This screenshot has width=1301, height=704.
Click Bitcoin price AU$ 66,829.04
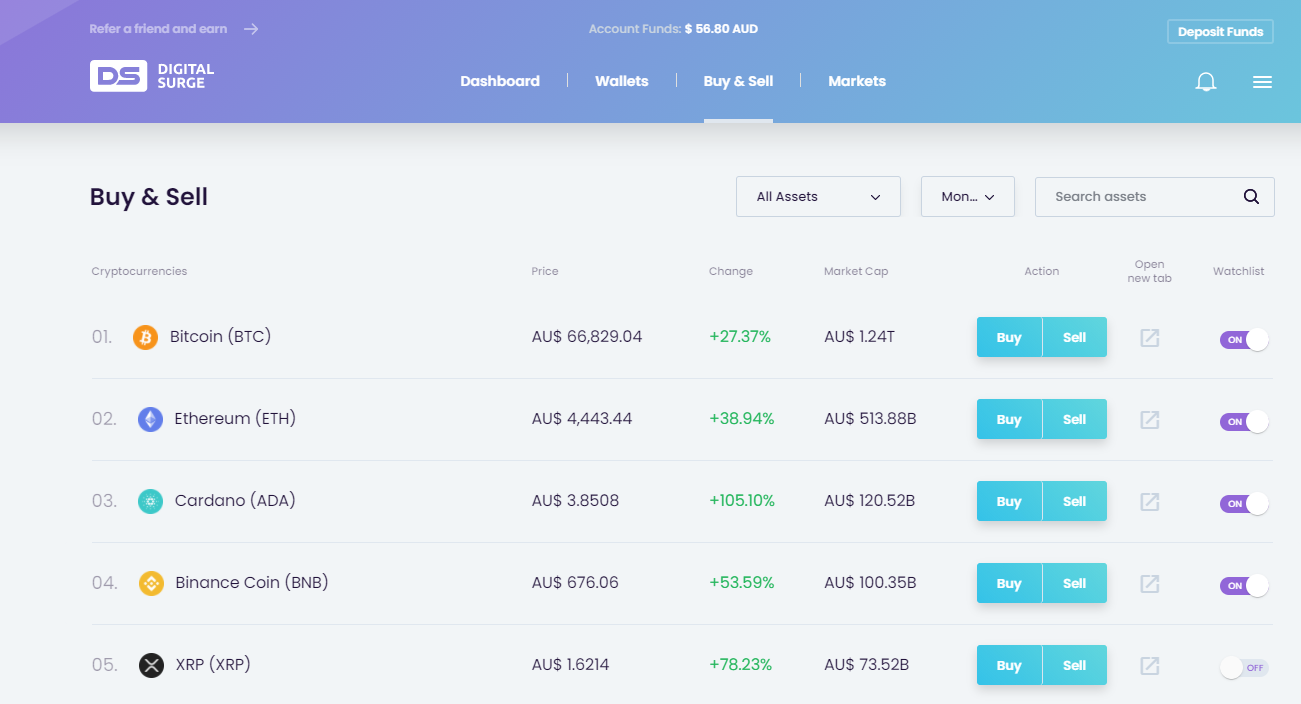click(587, 337)
